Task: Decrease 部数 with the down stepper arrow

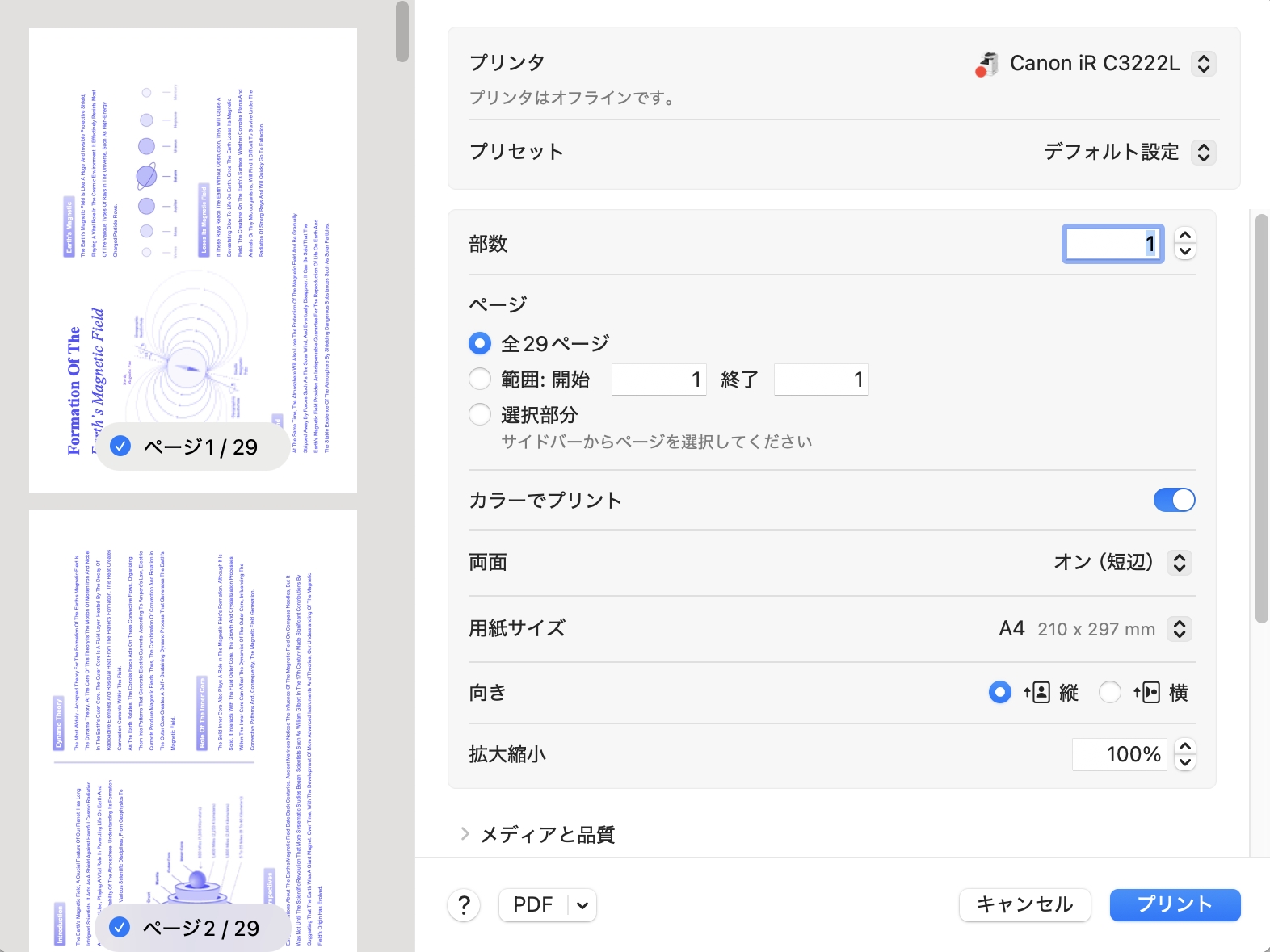Action: point(1185,251)
